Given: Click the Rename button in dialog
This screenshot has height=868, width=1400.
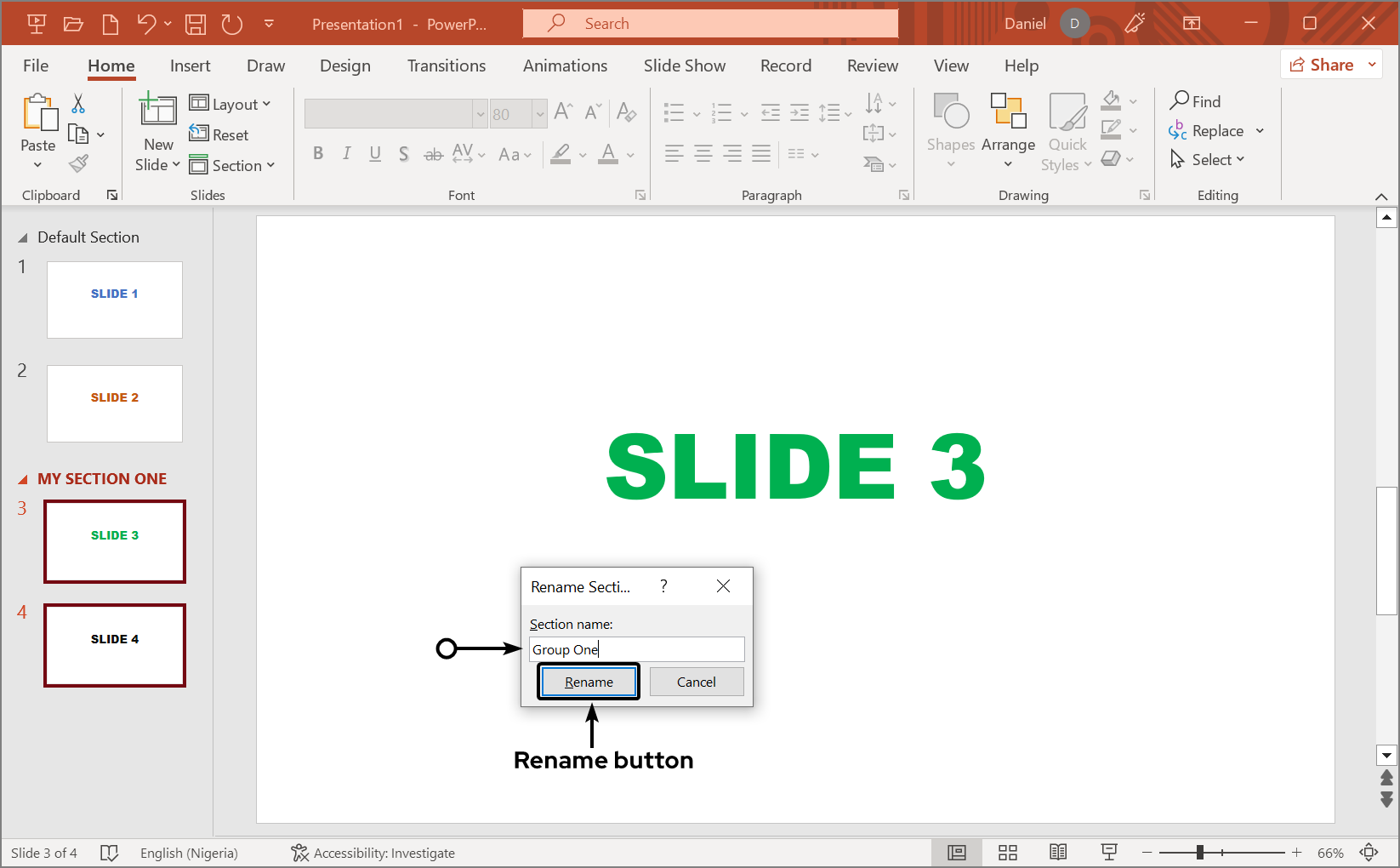Looking at the screenshot, I should 589,682.
